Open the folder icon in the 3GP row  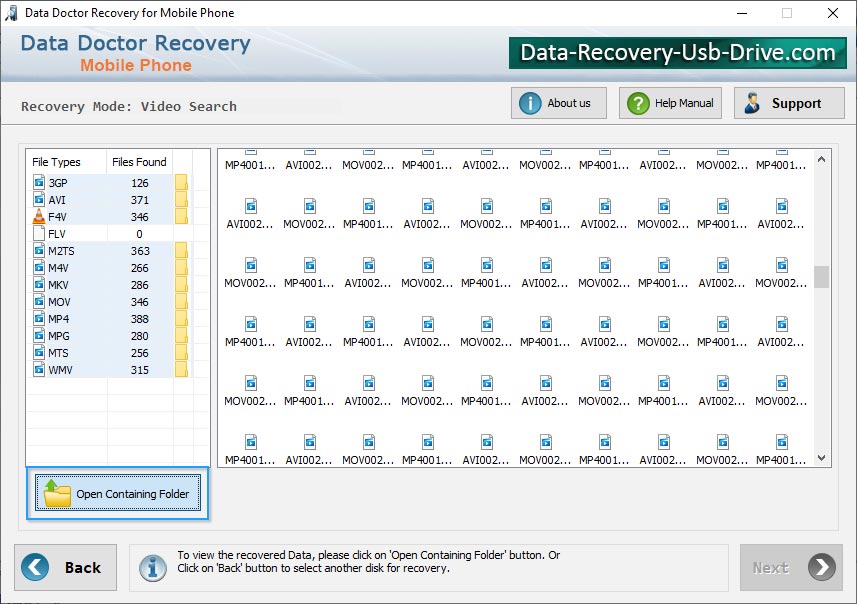[181, 182]
